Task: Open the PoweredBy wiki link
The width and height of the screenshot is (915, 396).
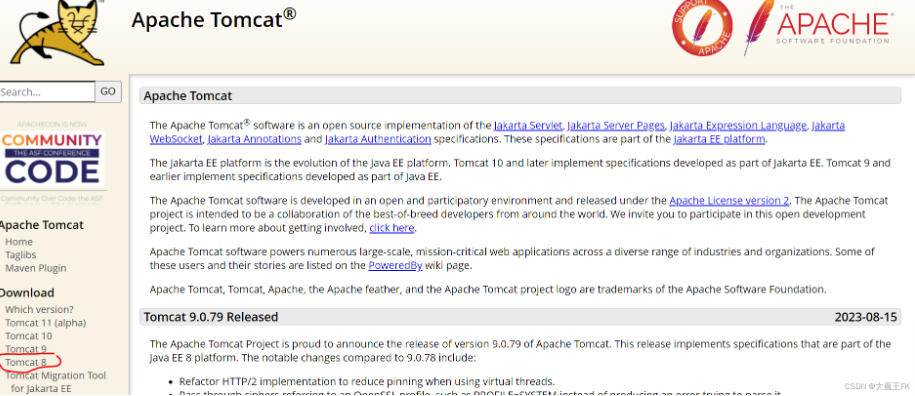Action: tap(395, 265)
